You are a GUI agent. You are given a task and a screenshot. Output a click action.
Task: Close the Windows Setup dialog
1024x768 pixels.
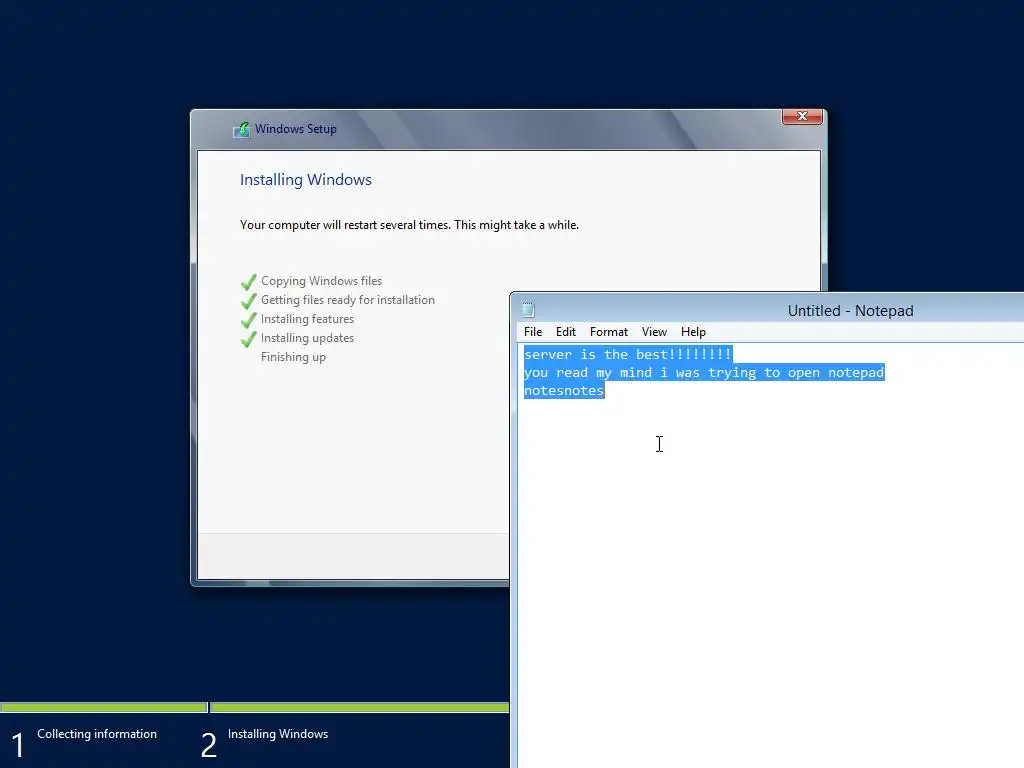click(x=802, y=116)
